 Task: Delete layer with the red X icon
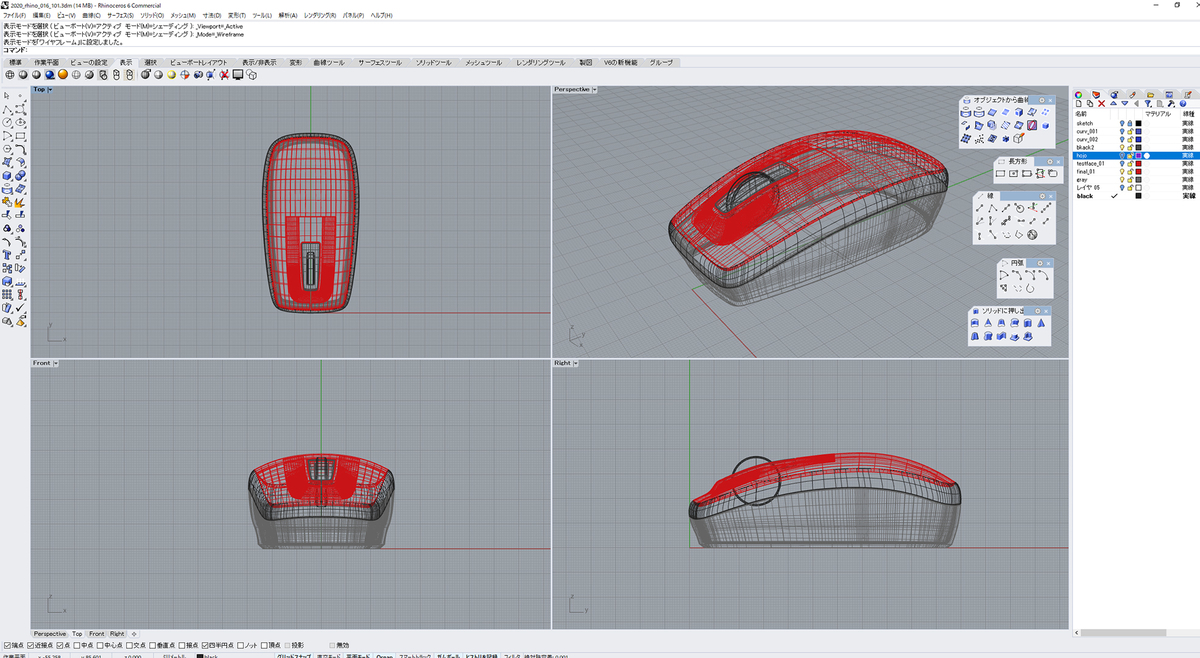coord(1102,104)
